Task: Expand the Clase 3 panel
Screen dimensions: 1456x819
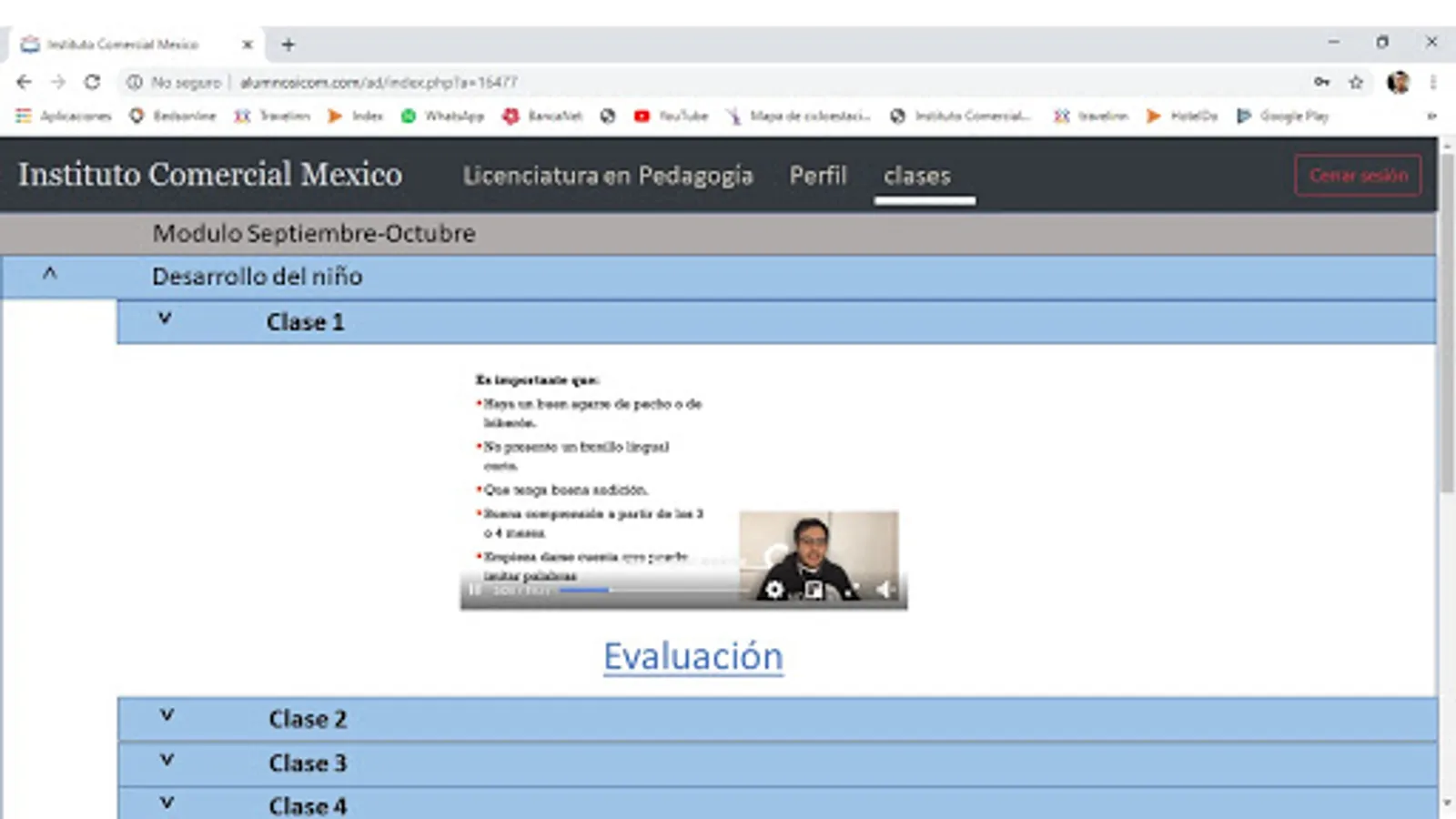Action: pos(167,760)
